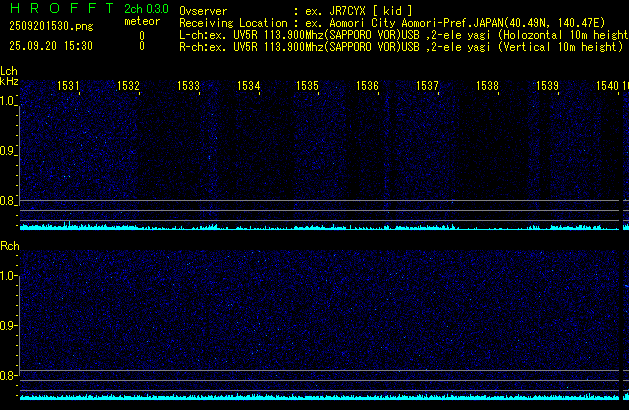Click the 1537 time marker

click(427, 87)
